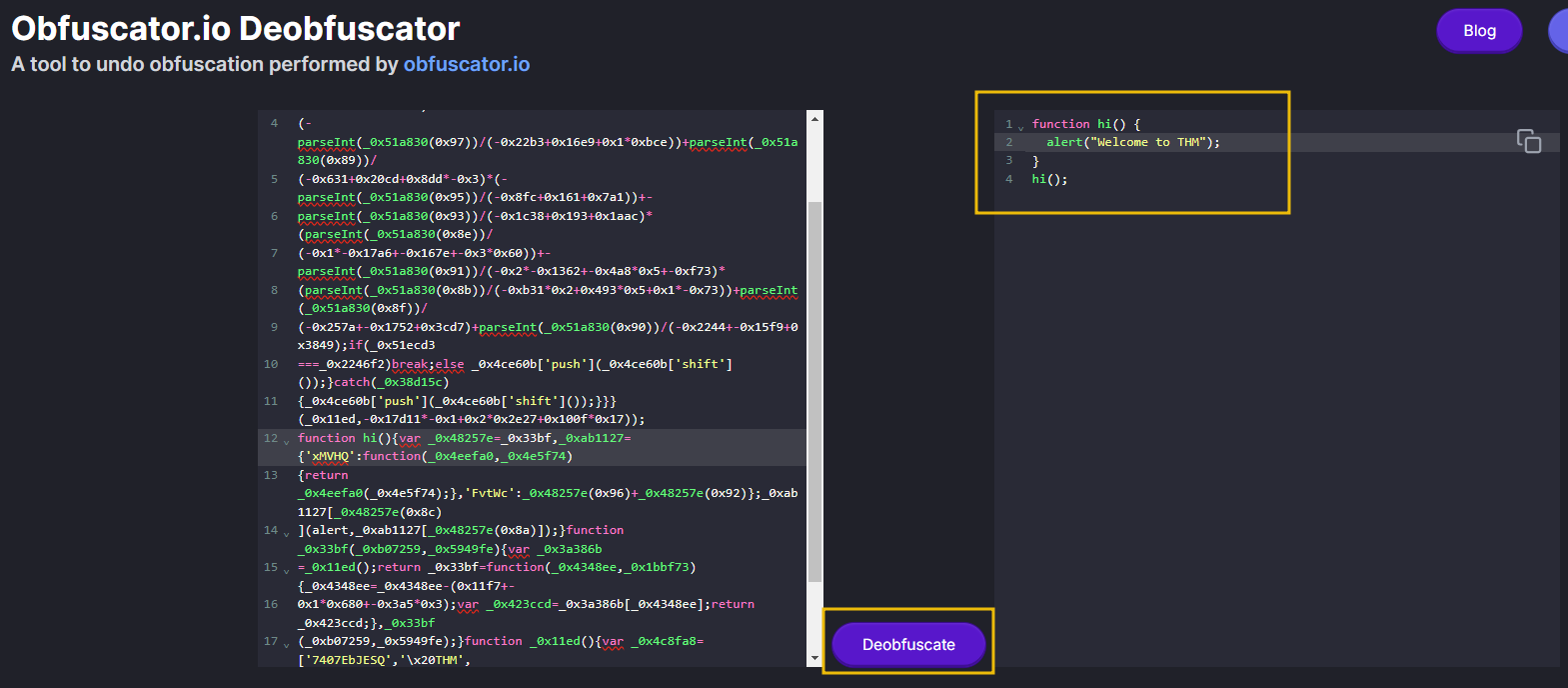1568x688 pixels.
Task: Collapse the fold chevron at input line 14
Action: (x=287, y=532)
